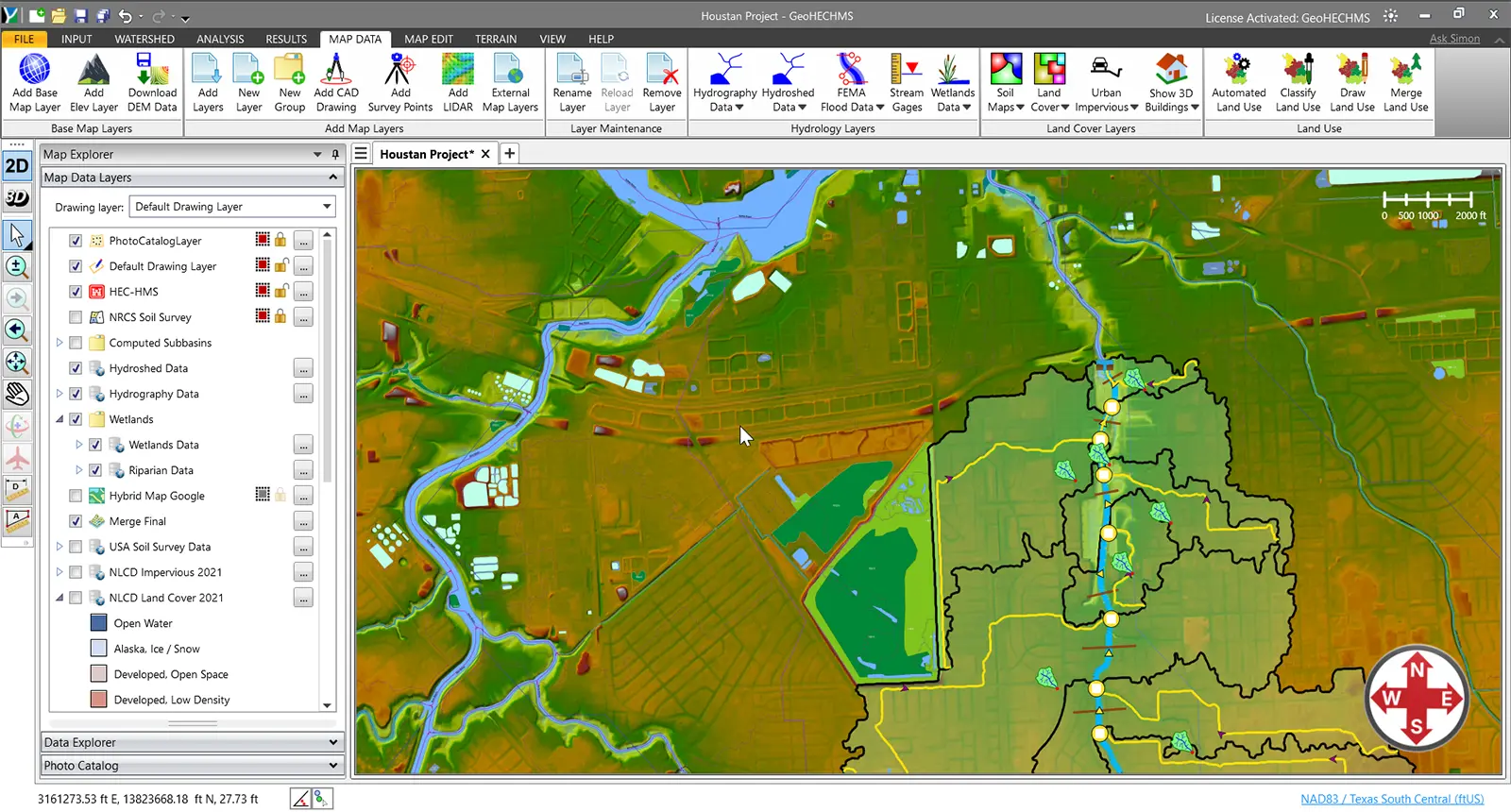This screenshot has height=812, width=1511.
Task: Expand the Computed Subbasins tree node
Action: click(59, 343)
